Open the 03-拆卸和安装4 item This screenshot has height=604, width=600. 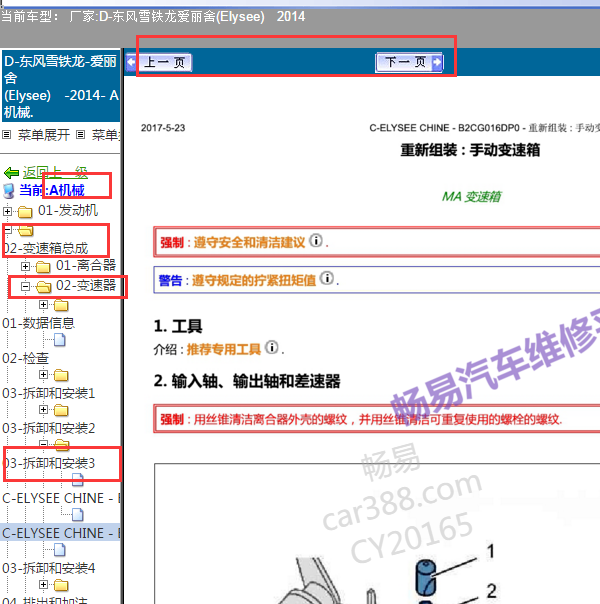[49, 568]
